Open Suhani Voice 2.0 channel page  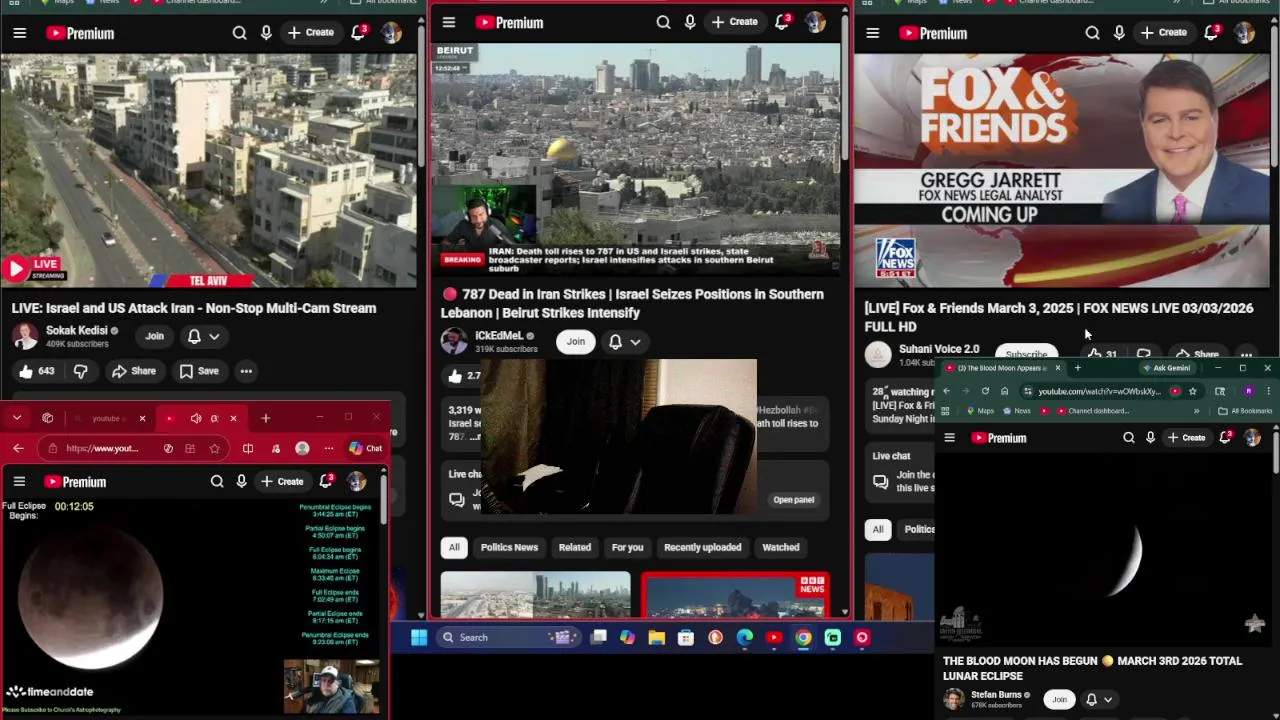click(x=939, y=349)
